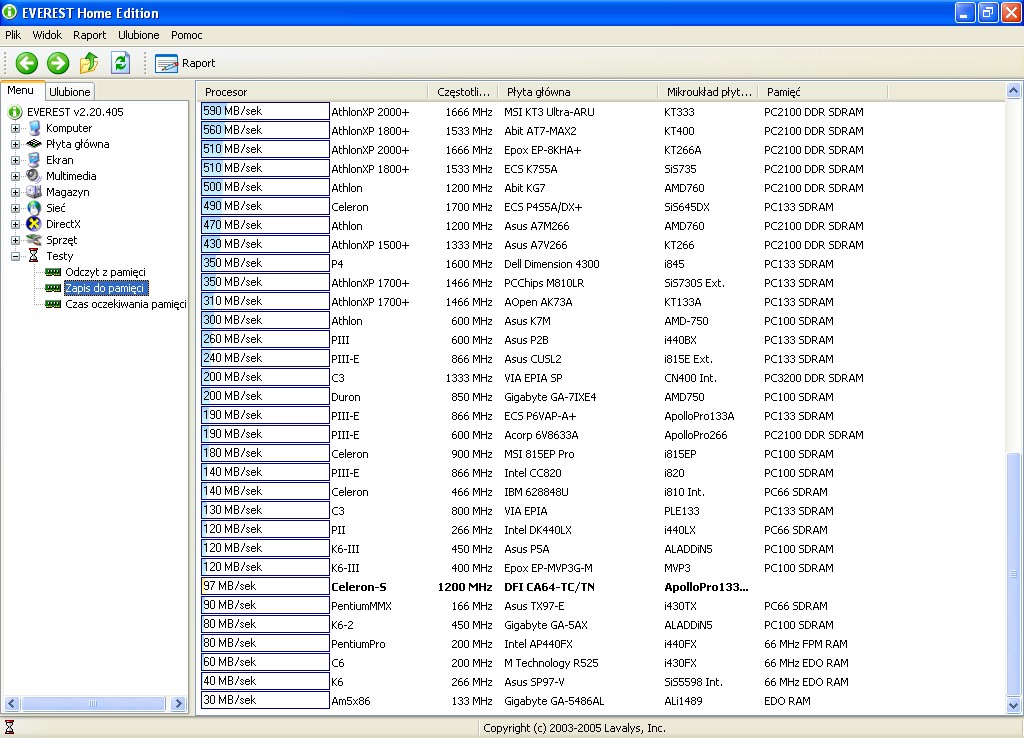The width and height of the screenshot is (1024, 738).
Task: Click the EVEREST v2.20.405 root icon
Action: point(14,112)
